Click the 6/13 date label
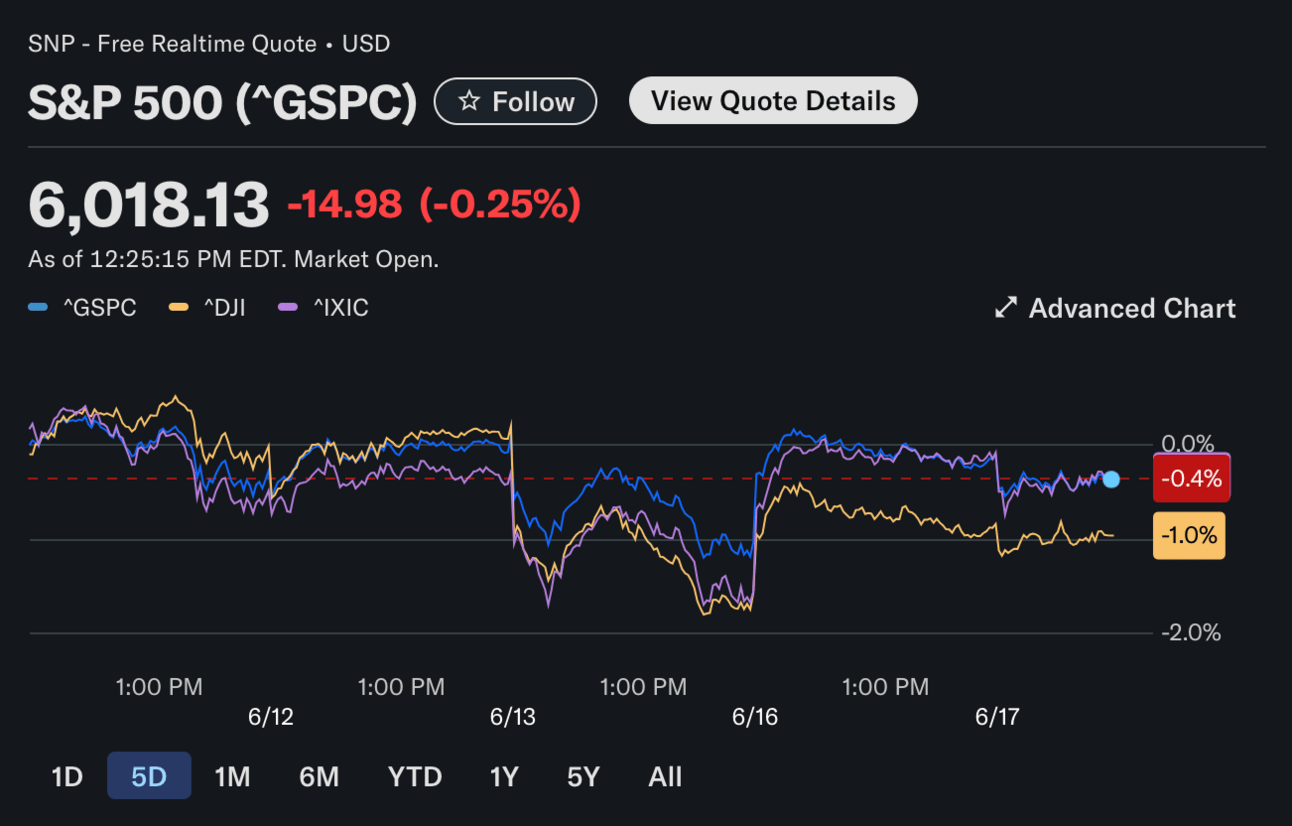Screen dimensions: 1292x826 coord(513,717)
